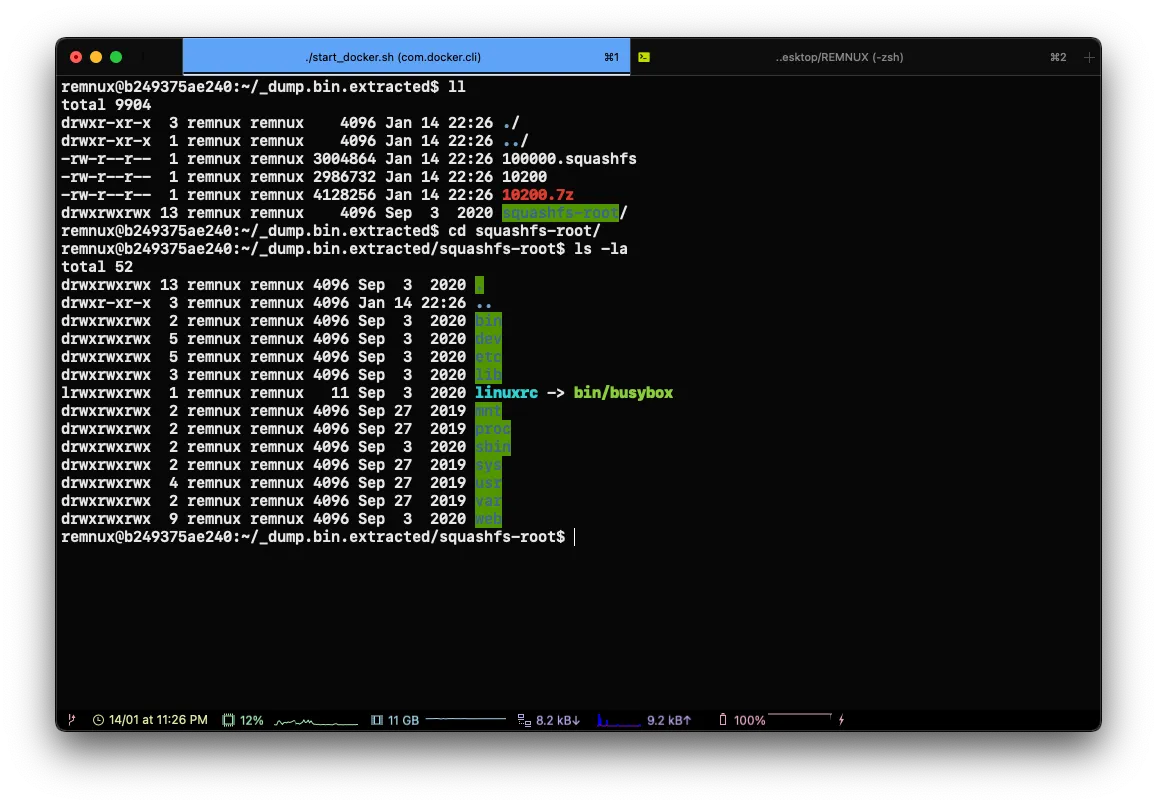
Task: Click the clock icon in status bar
Action: click(98, 720)
